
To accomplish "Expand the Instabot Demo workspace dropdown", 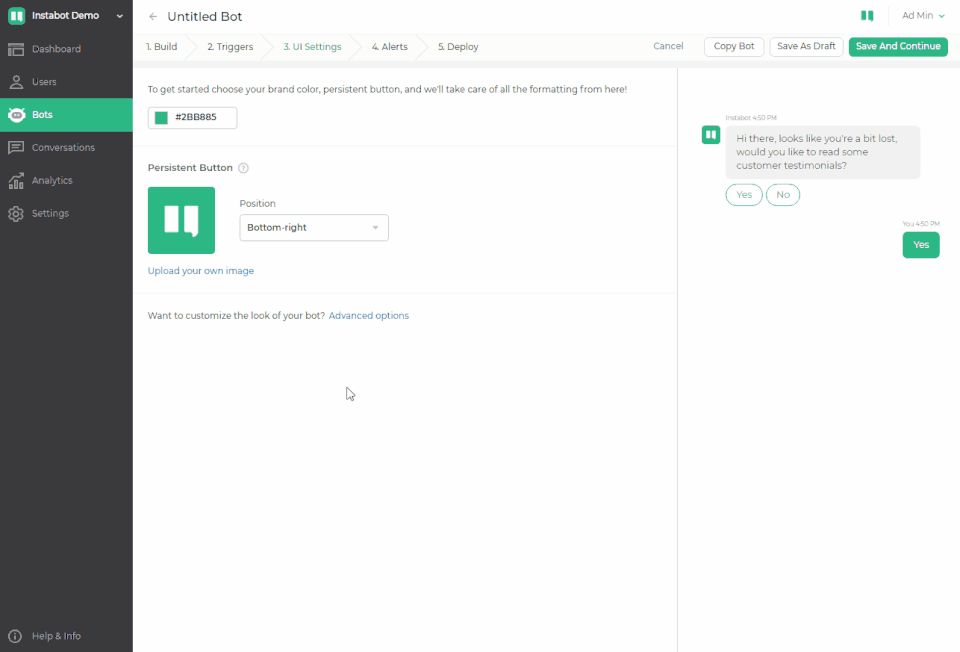I will click(120, 16).
